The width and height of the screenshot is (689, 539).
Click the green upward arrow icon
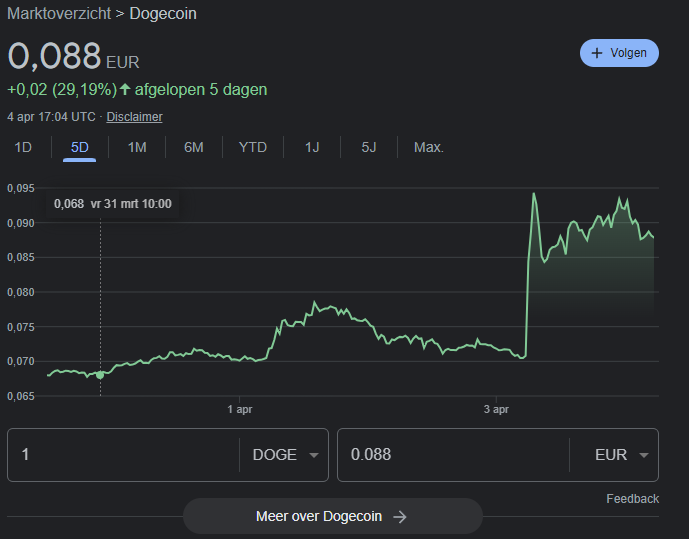click(x=125, y=89)
